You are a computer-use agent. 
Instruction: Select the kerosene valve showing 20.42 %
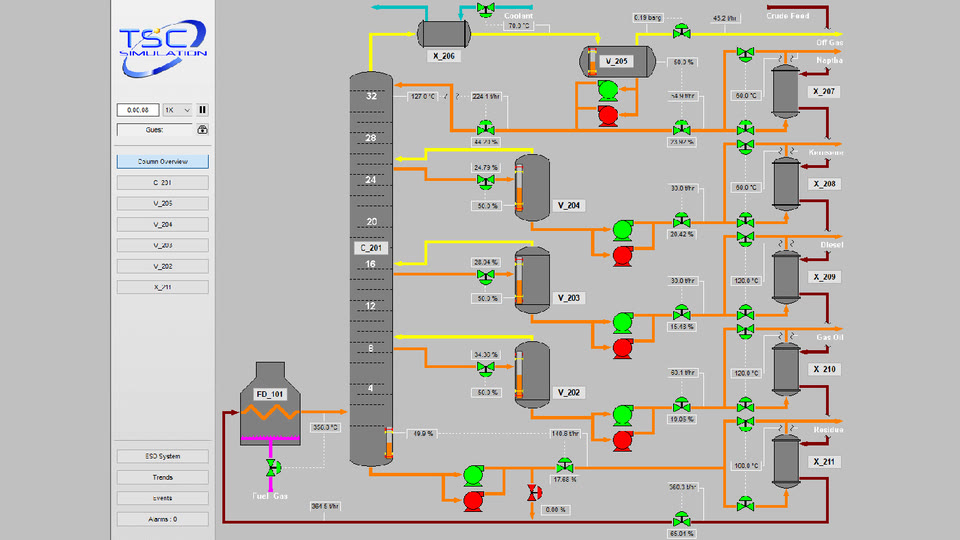[x=681, y=220]
